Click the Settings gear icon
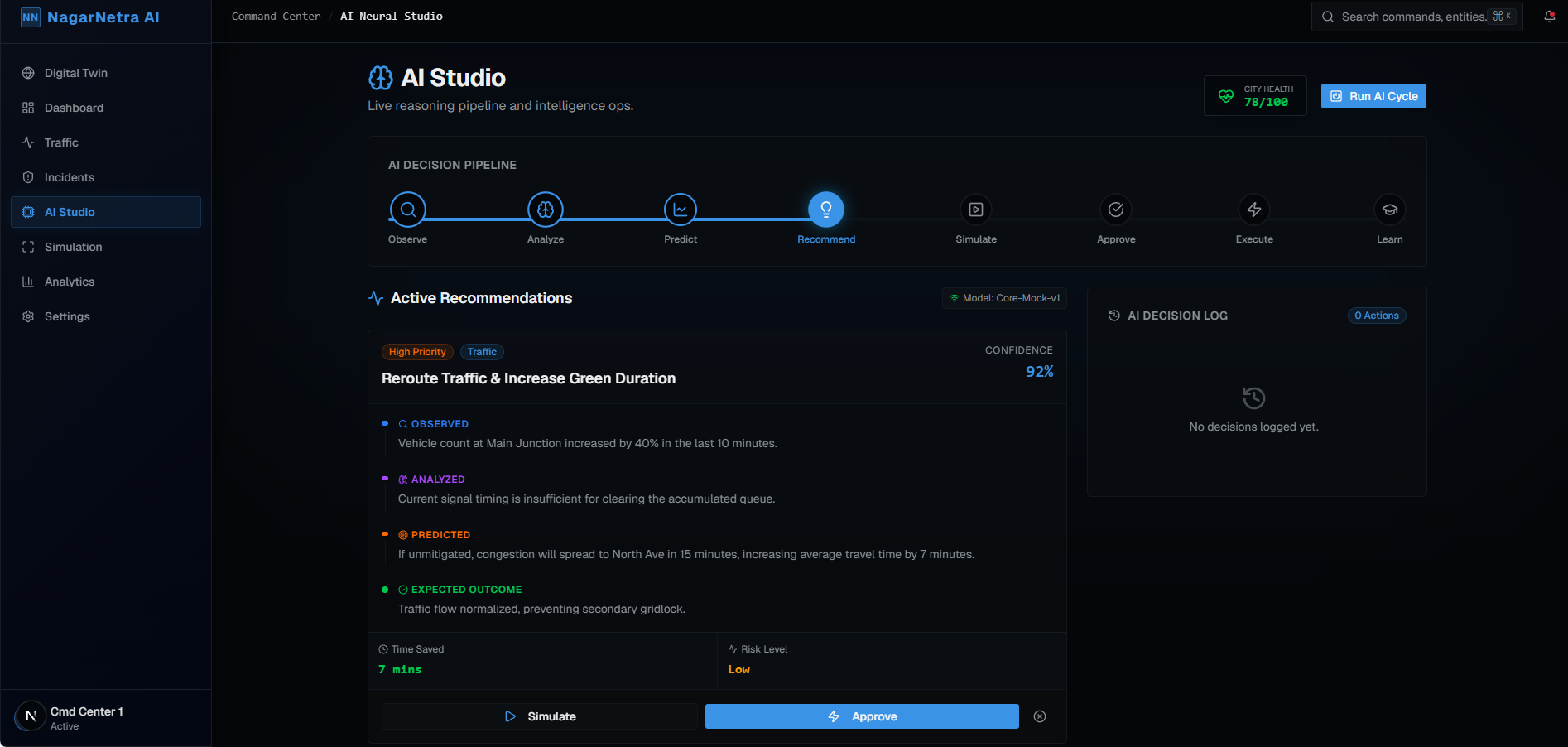Image resolution: width=1568 pixels, height=747 pixels. click(x=28, y=316)
